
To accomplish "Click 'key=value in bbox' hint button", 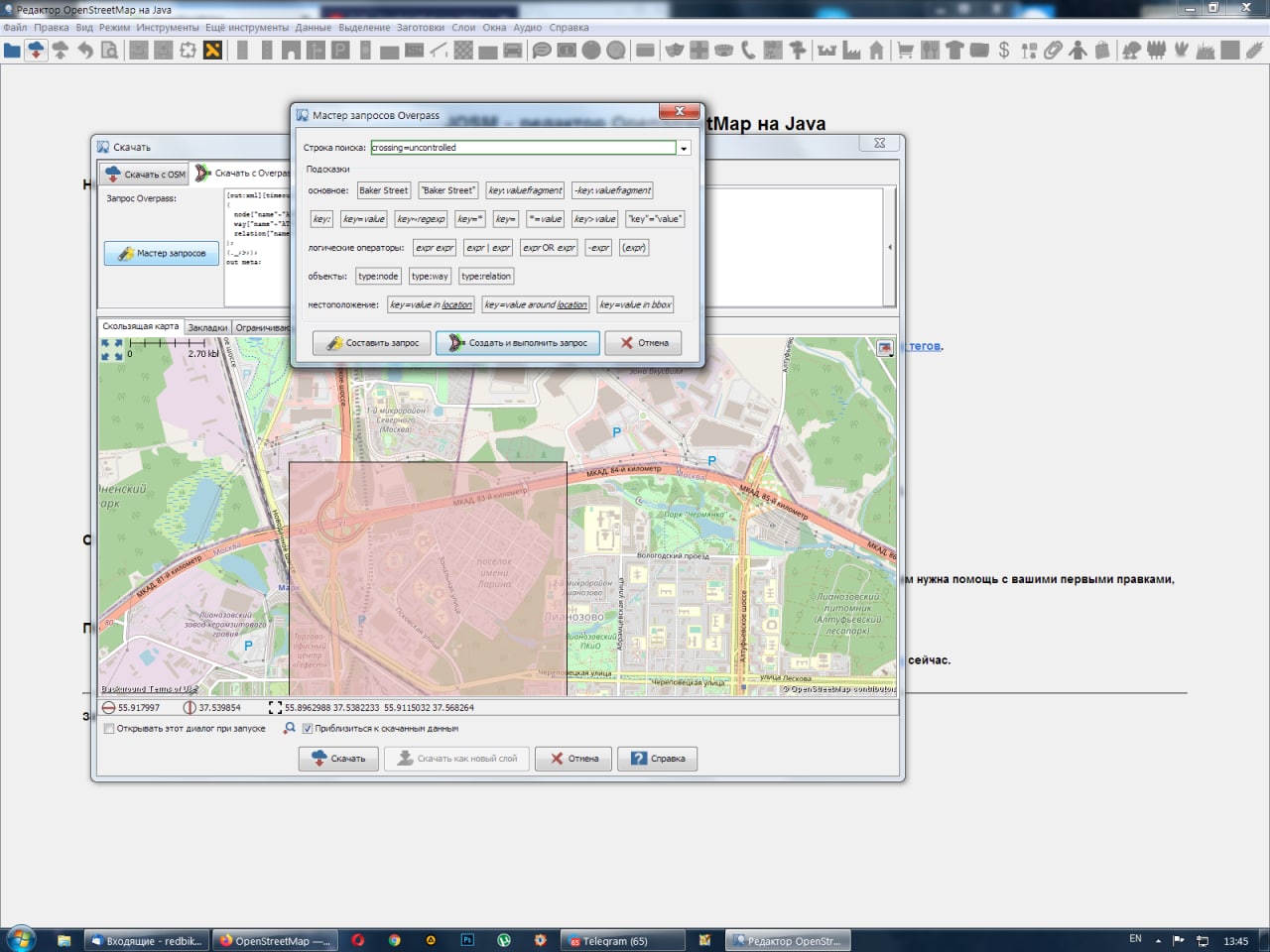I will point(635,304).
